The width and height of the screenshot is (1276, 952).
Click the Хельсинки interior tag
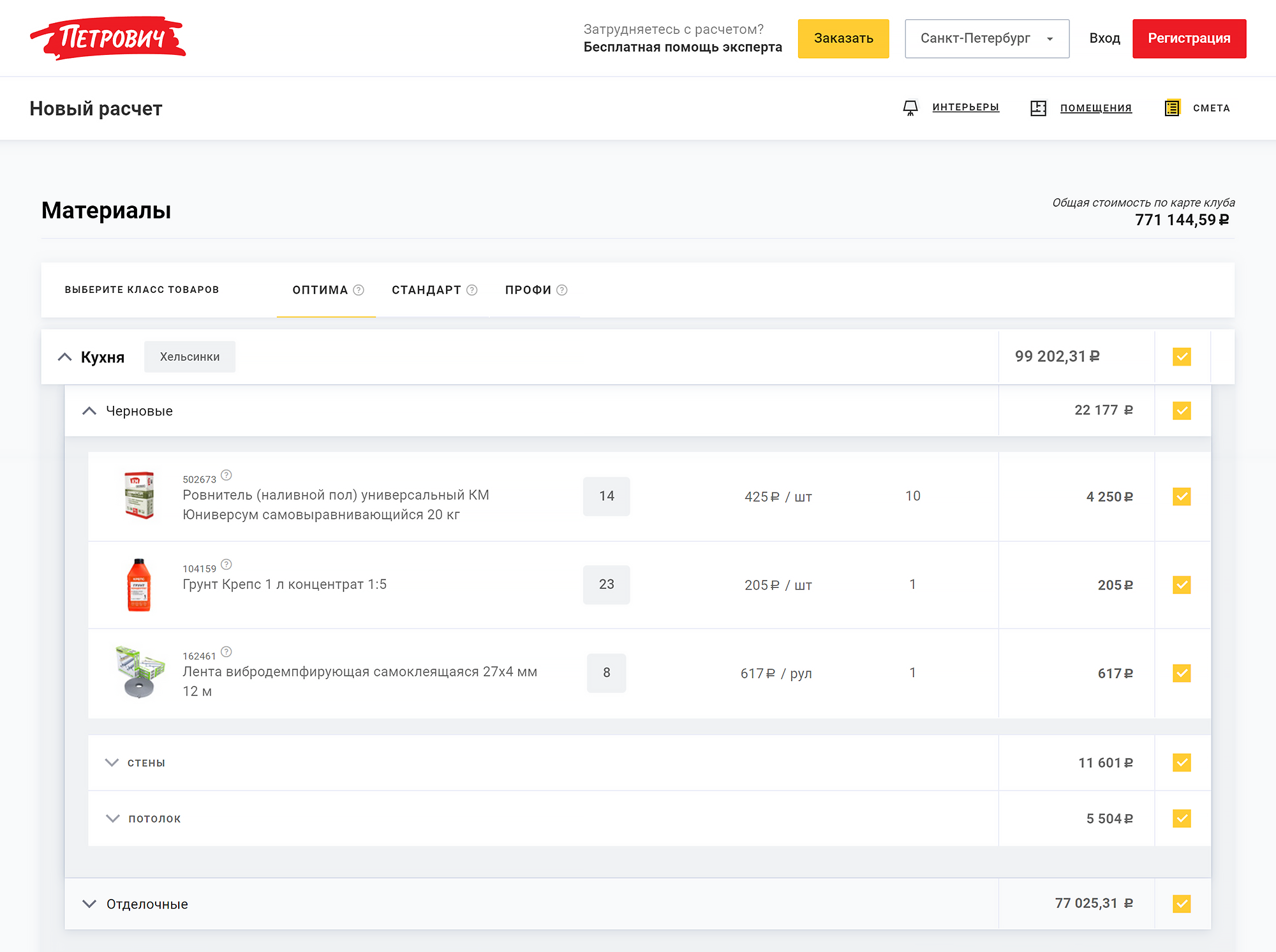click(x=189, y=357)
